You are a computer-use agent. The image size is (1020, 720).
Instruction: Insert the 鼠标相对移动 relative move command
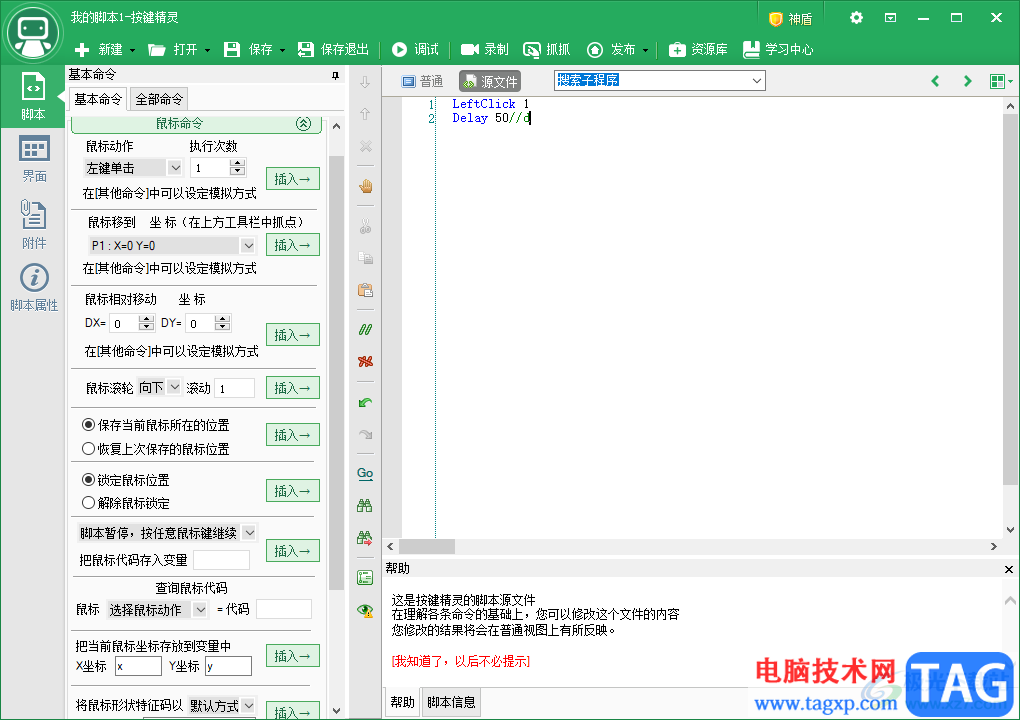pyautogui.click(x=293, y=334)
